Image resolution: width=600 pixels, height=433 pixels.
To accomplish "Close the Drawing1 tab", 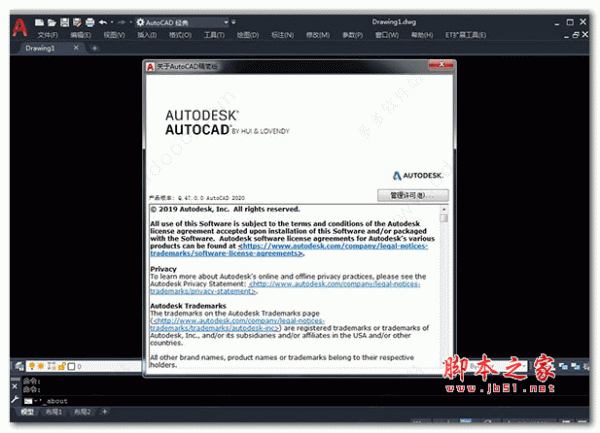I will coord(76,48).
